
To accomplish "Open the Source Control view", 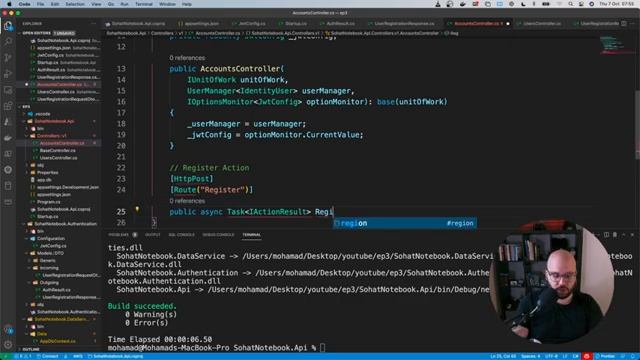I will tap(8, 58).
